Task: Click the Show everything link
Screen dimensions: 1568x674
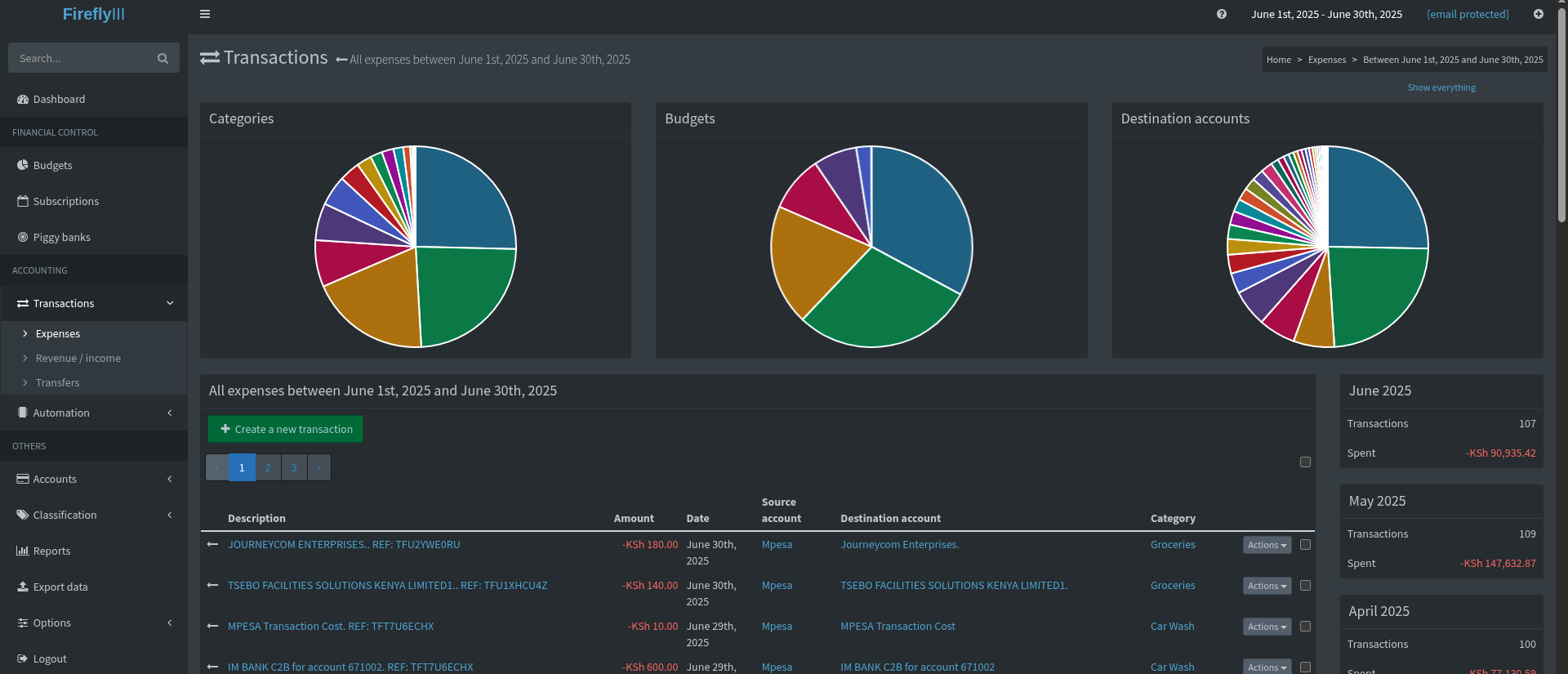Action: coord(1441,87)
